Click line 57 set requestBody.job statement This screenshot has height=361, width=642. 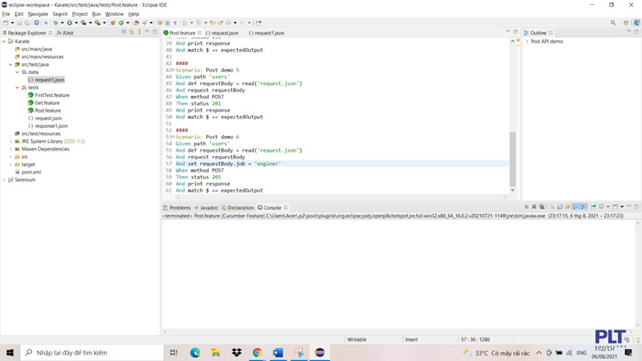click(228, 164)
